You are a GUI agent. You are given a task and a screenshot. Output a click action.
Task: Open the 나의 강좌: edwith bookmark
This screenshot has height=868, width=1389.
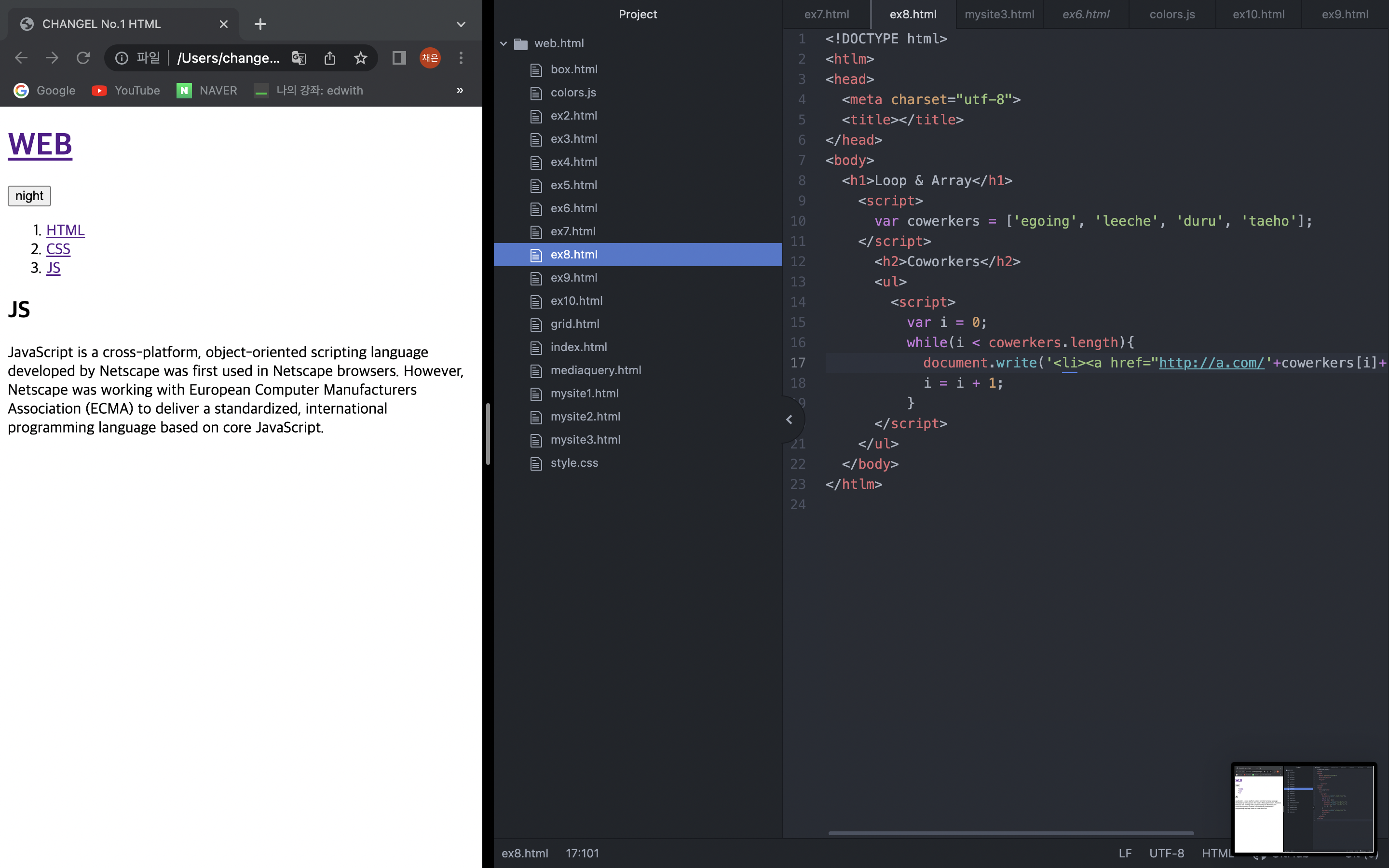tap(309, 90)
